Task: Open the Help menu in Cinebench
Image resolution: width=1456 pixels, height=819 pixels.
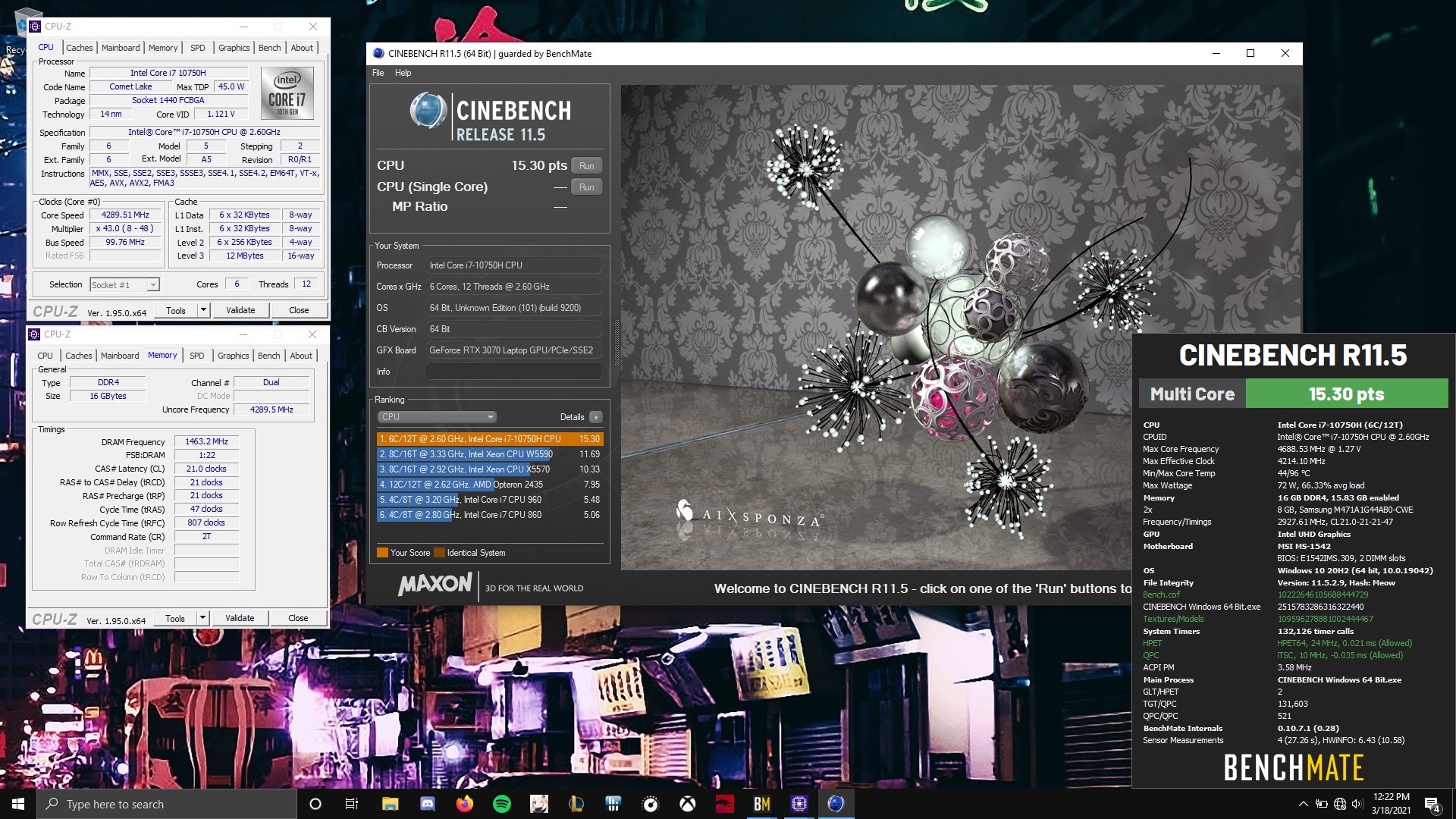Action: [403, 73]
